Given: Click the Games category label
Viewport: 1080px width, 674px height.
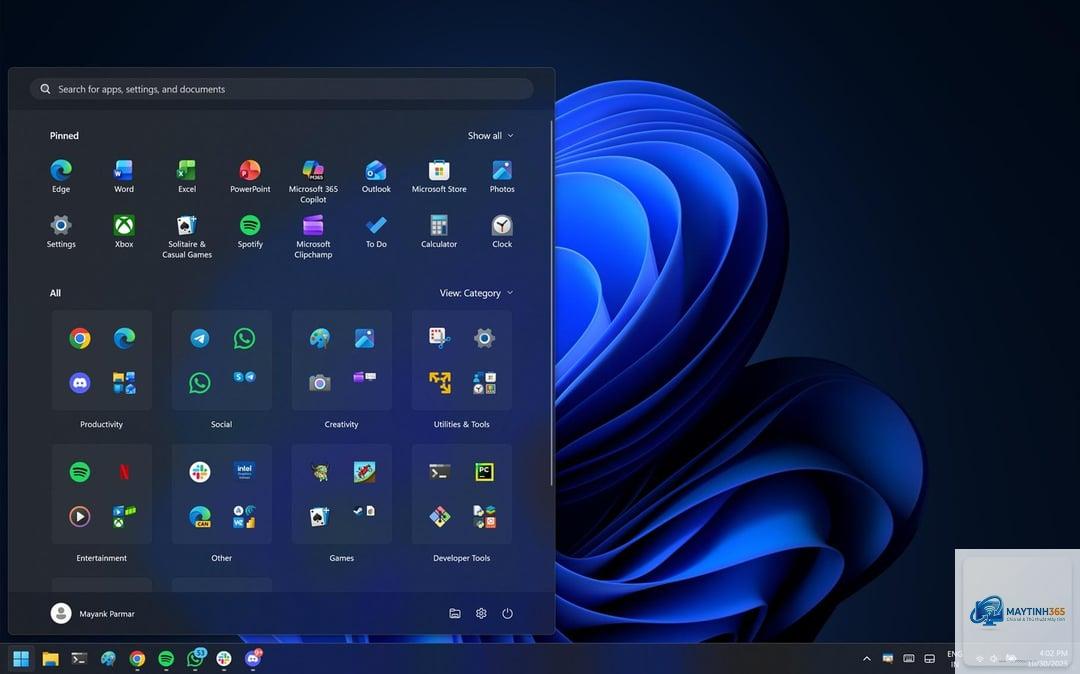Looking at the screenshot, I should pos(341,558).
